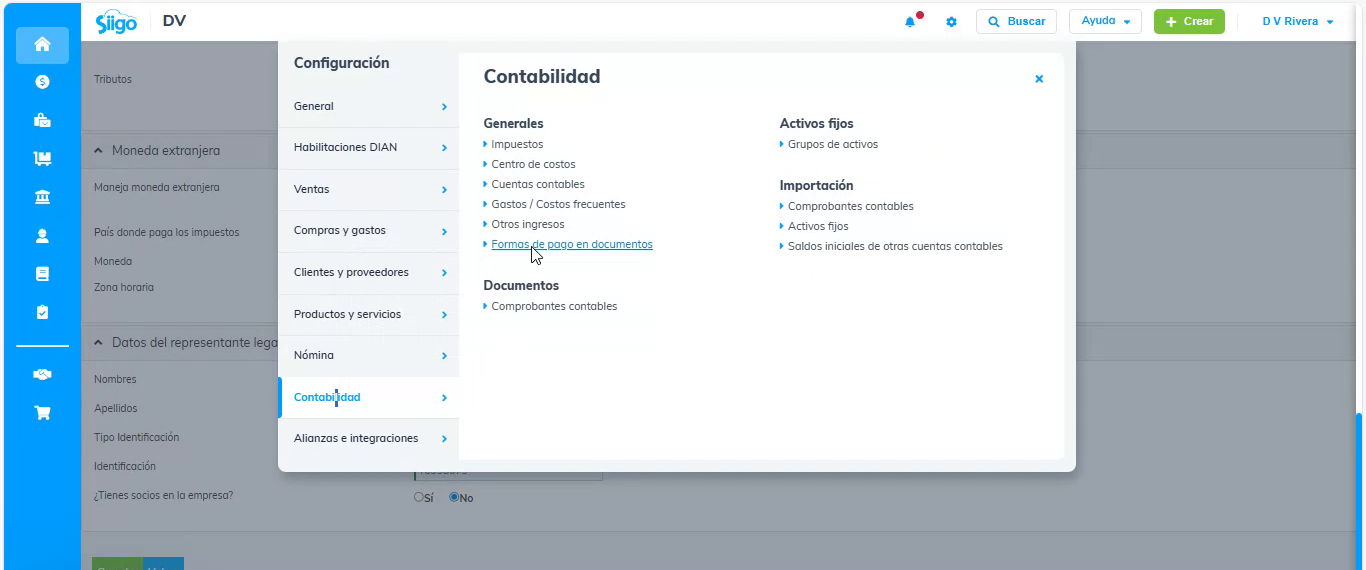Screen dimensions: 1366x570
Task: Open the Impuestos link
Action: [517, 144]
